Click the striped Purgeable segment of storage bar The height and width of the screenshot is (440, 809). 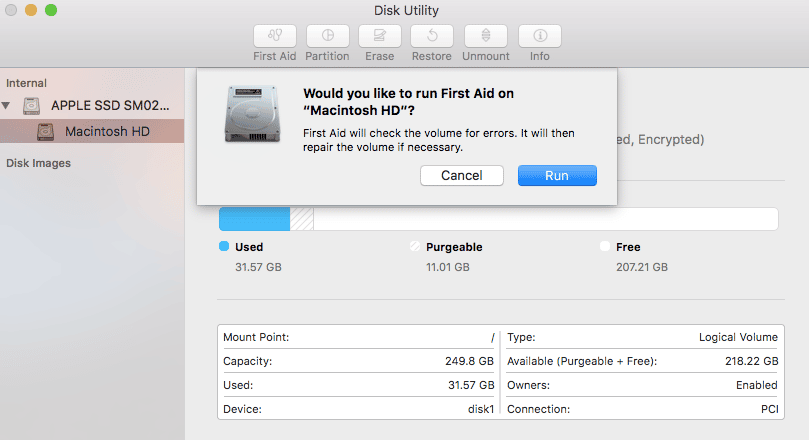coord(302,219)
